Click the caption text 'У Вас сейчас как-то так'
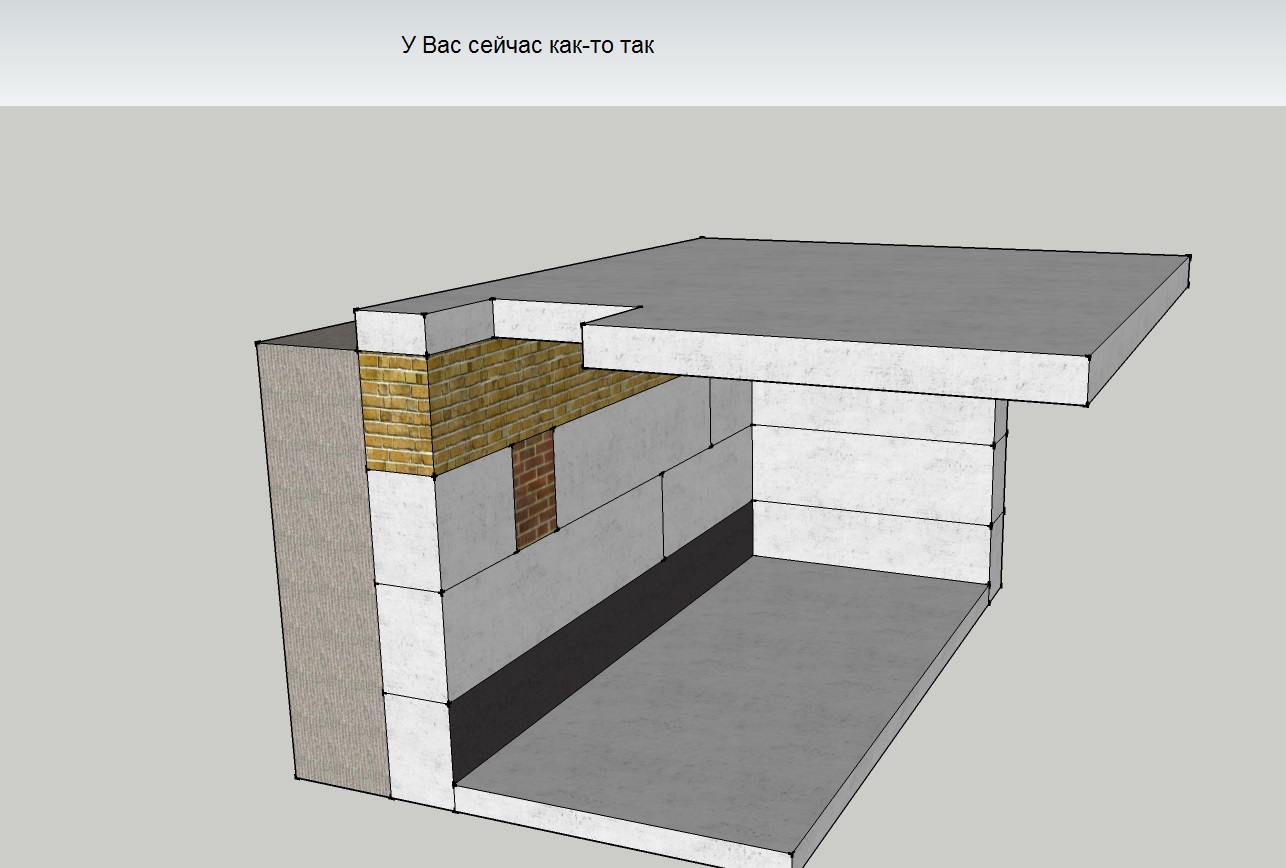Viewport: 1286px width, 868px height. pos(528,45)
